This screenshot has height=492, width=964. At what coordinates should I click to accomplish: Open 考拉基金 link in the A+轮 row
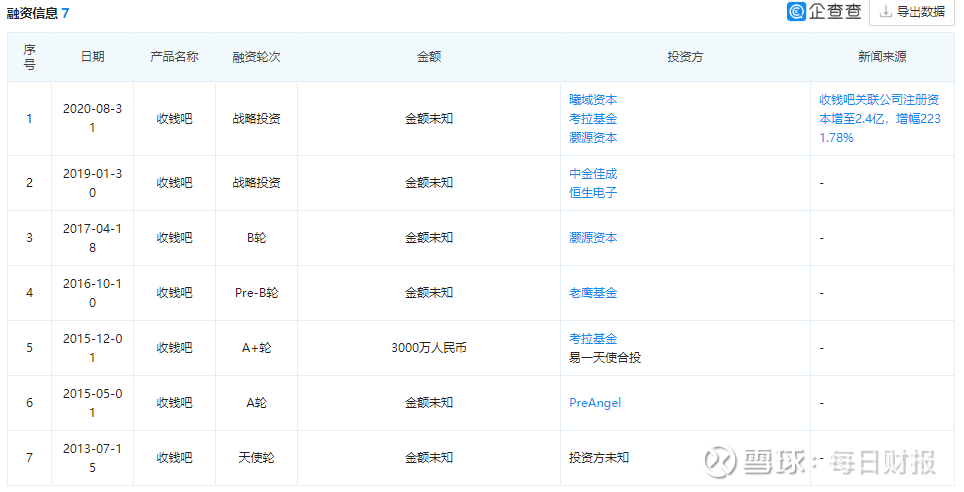(593, 338)
